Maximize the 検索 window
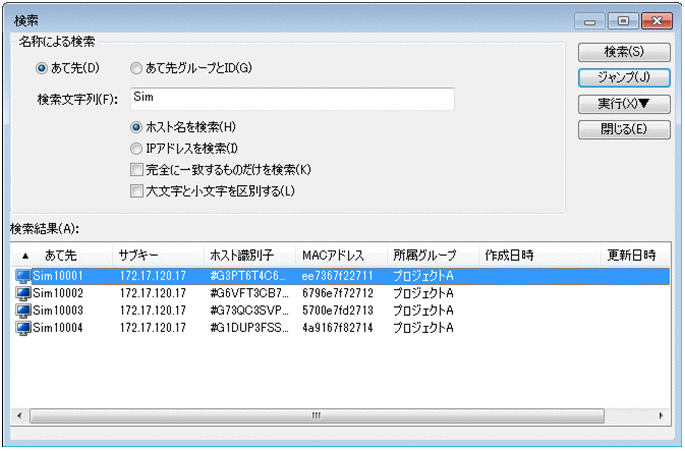685x451 pixels. [x=623, y=21]
